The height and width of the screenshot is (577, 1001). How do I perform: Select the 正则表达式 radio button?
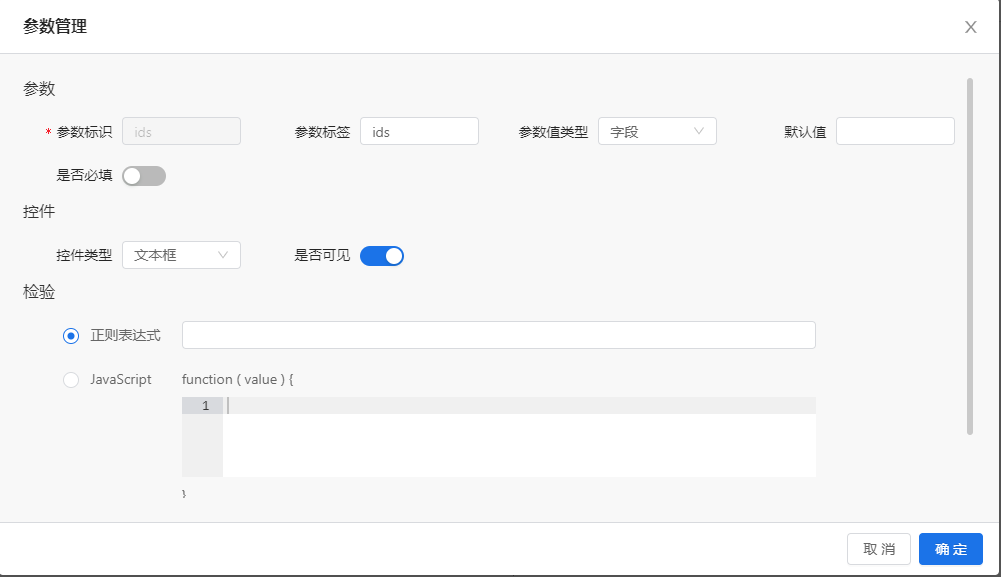71,336
